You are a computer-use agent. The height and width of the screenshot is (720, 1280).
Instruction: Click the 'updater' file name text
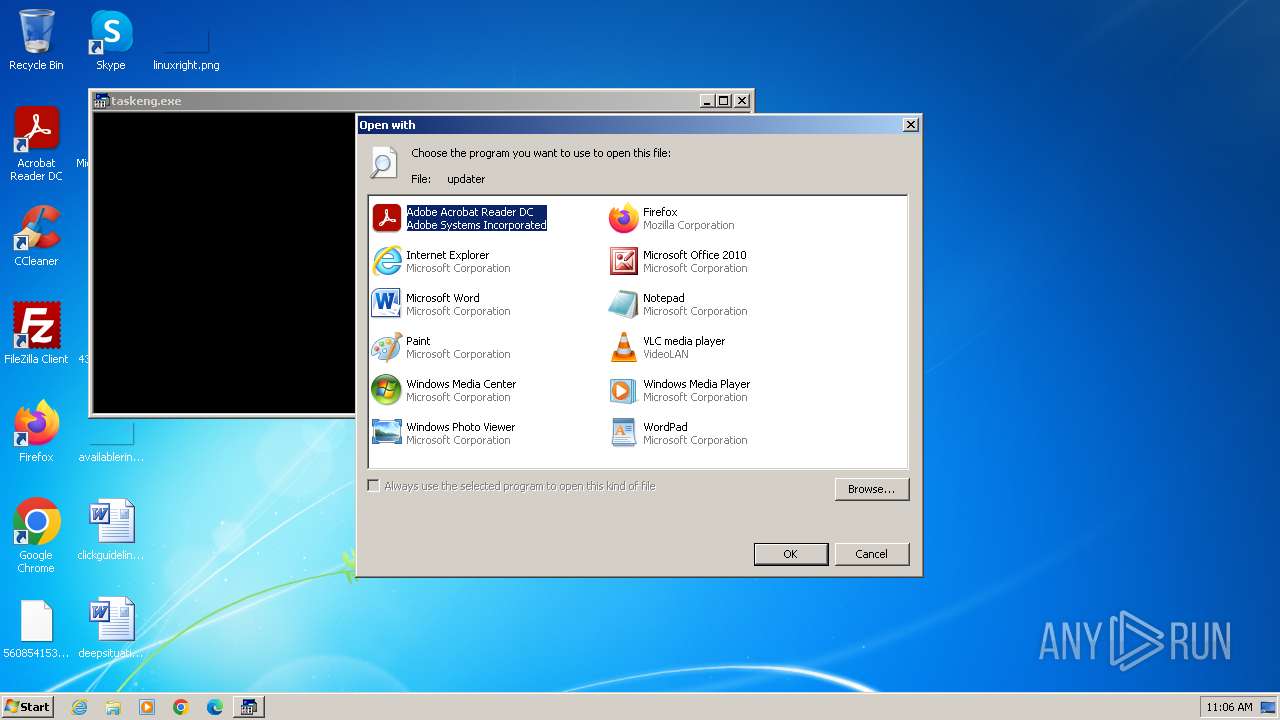click(466, 179)
